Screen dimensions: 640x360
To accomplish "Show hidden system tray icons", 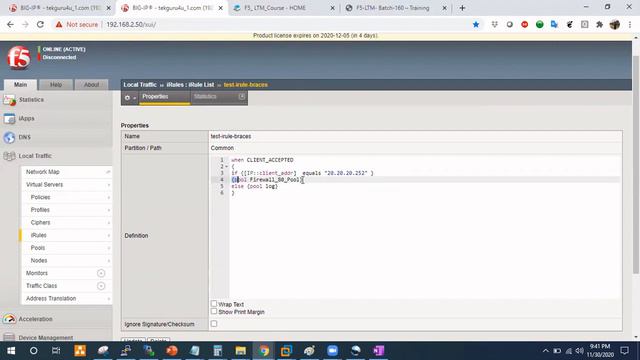I will pyautogui.click(x=546, y=351).
